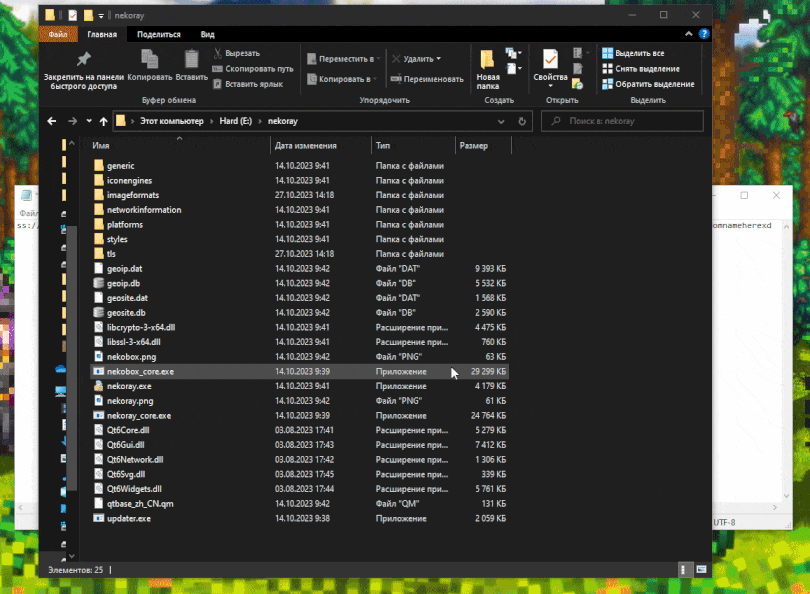This screenshot has width=810, height=594.
Task: Click Переименовать in ribbon
Action: [x=427, y=79]
